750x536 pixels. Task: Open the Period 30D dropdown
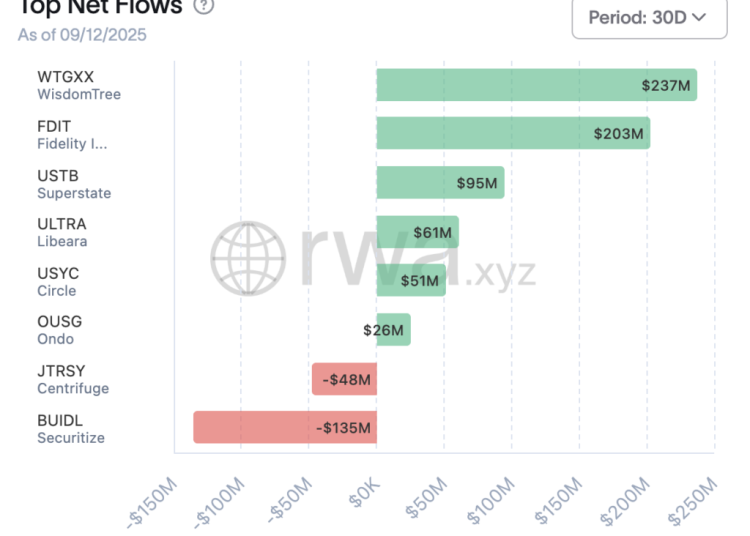[x=648, y=17]
